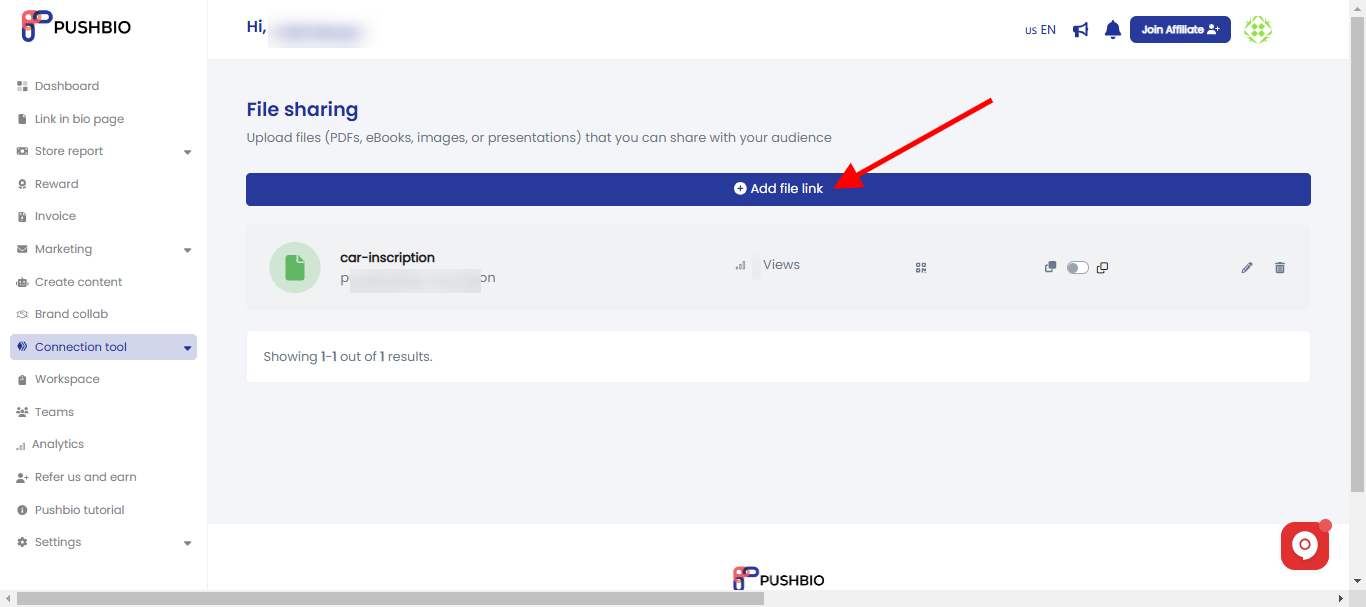Click the Add file link button
The height and width of the screenshot is (607, 1366).
(778, 189)
